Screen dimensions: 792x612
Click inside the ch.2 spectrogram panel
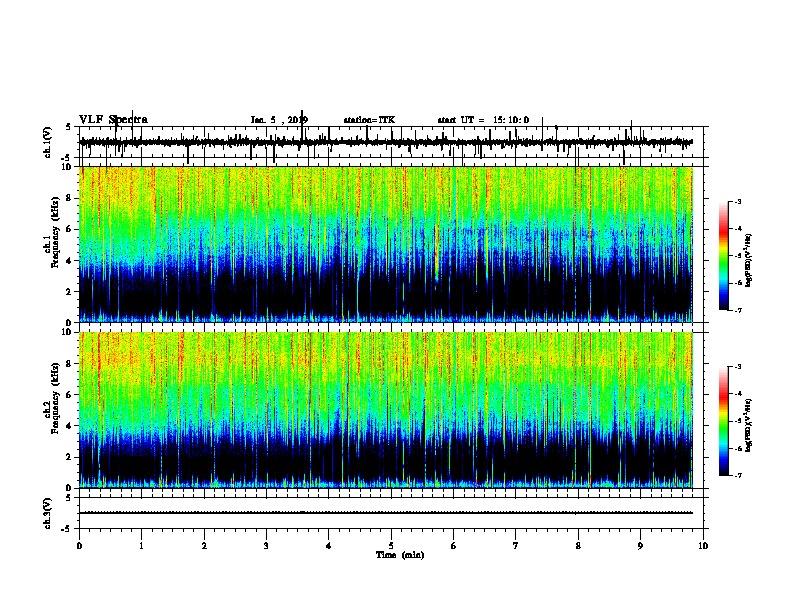(386, 410)
